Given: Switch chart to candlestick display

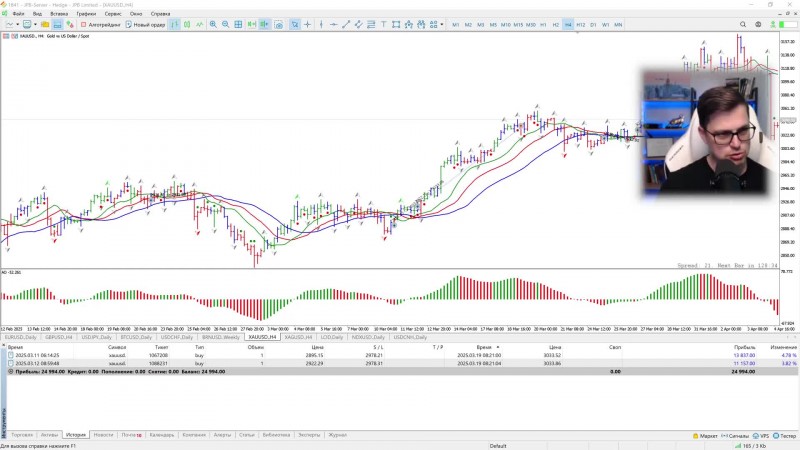Looking at the screenshot, I should (187, 24).
